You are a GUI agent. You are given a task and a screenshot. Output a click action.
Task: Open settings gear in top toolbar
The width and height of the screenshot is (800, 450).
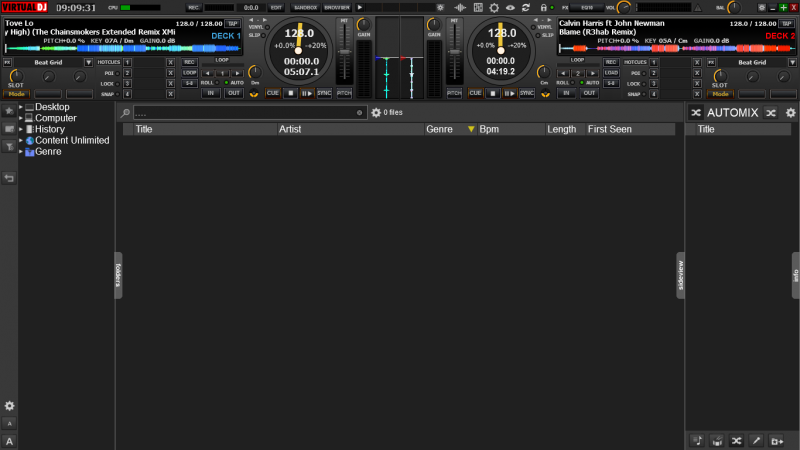(x=494, y=8)
